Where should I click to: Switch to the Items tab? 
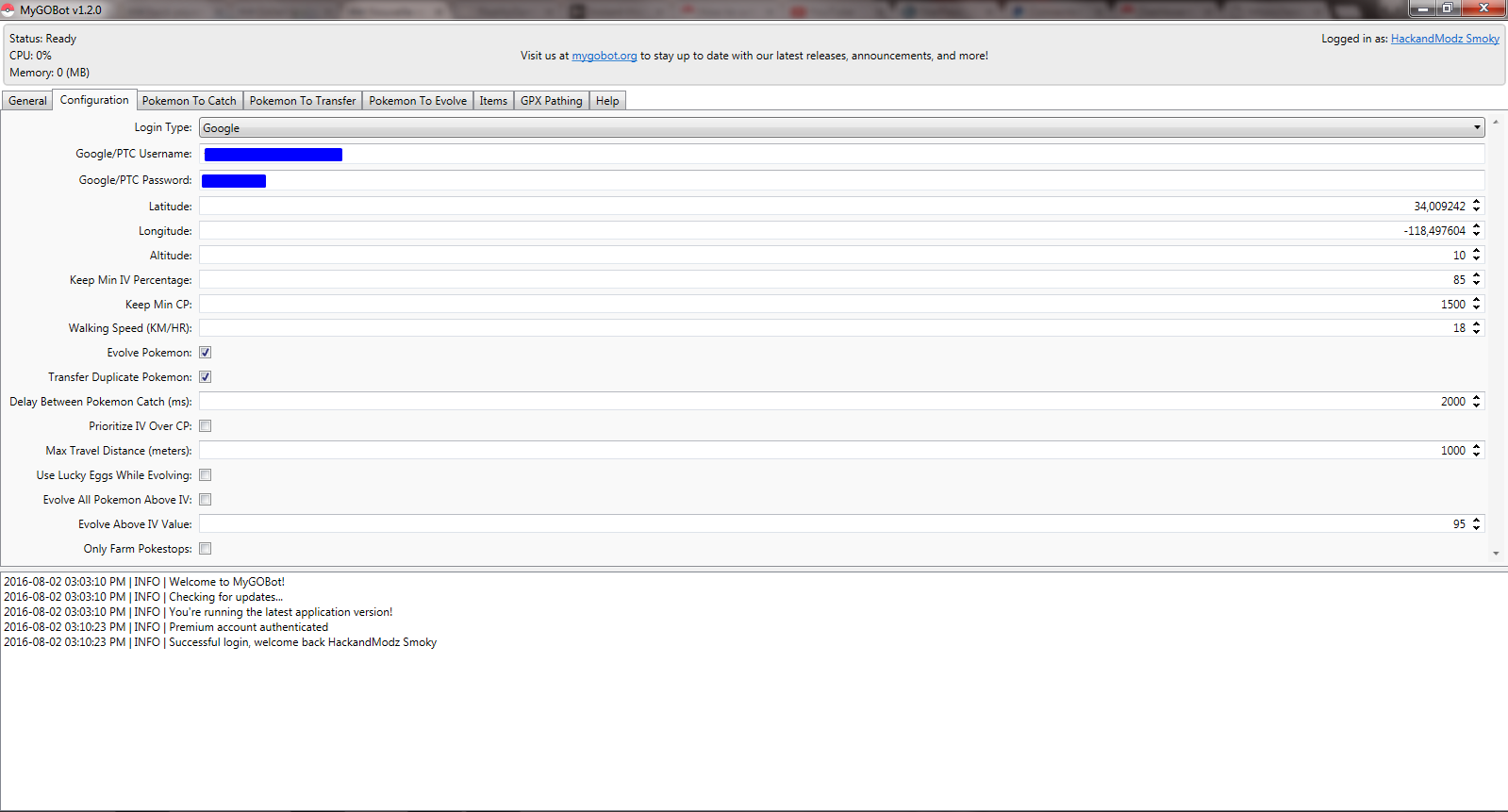tap(493, 101)
